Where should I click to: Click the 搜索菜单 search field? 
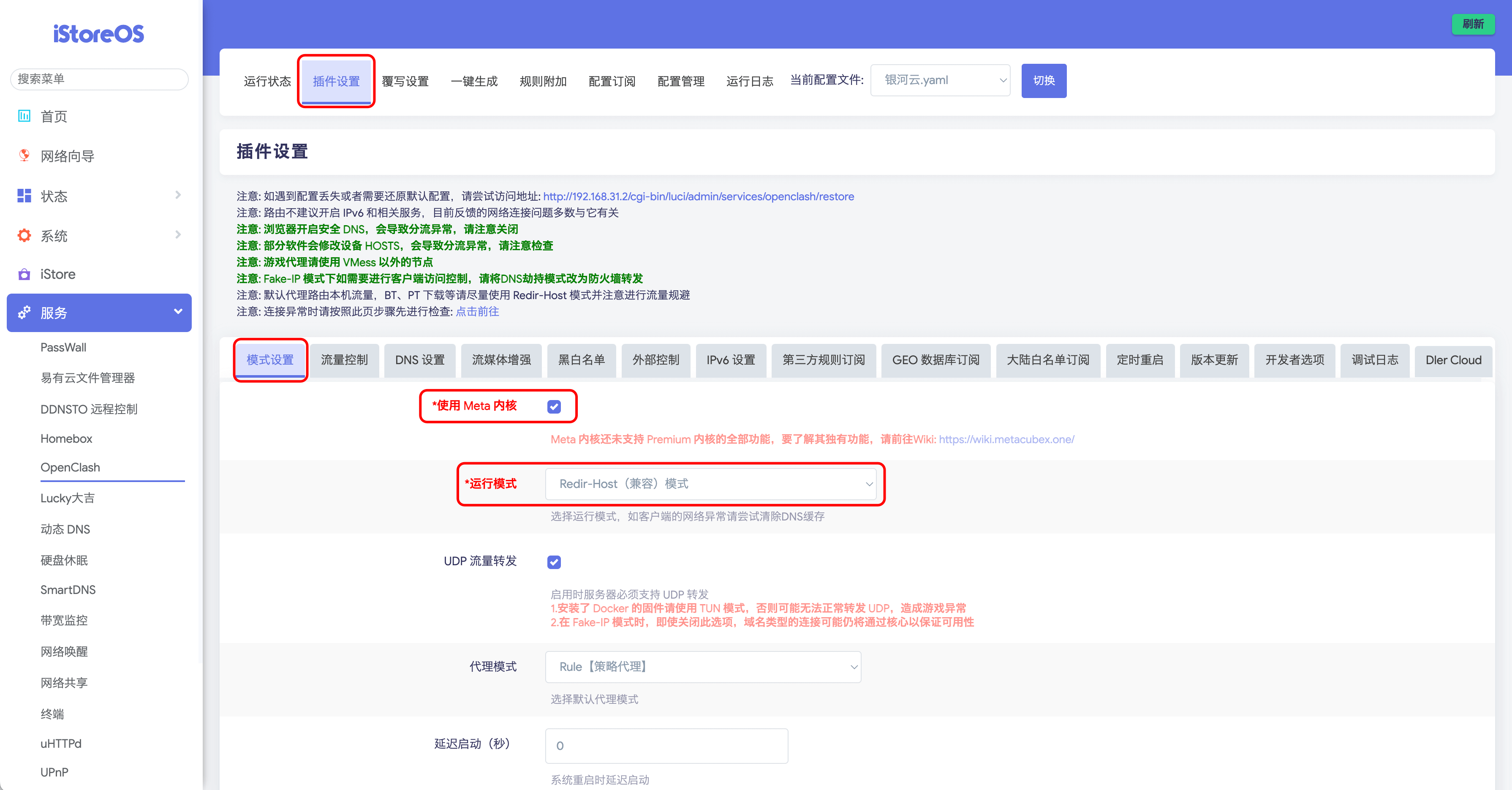tap(98, 79)
